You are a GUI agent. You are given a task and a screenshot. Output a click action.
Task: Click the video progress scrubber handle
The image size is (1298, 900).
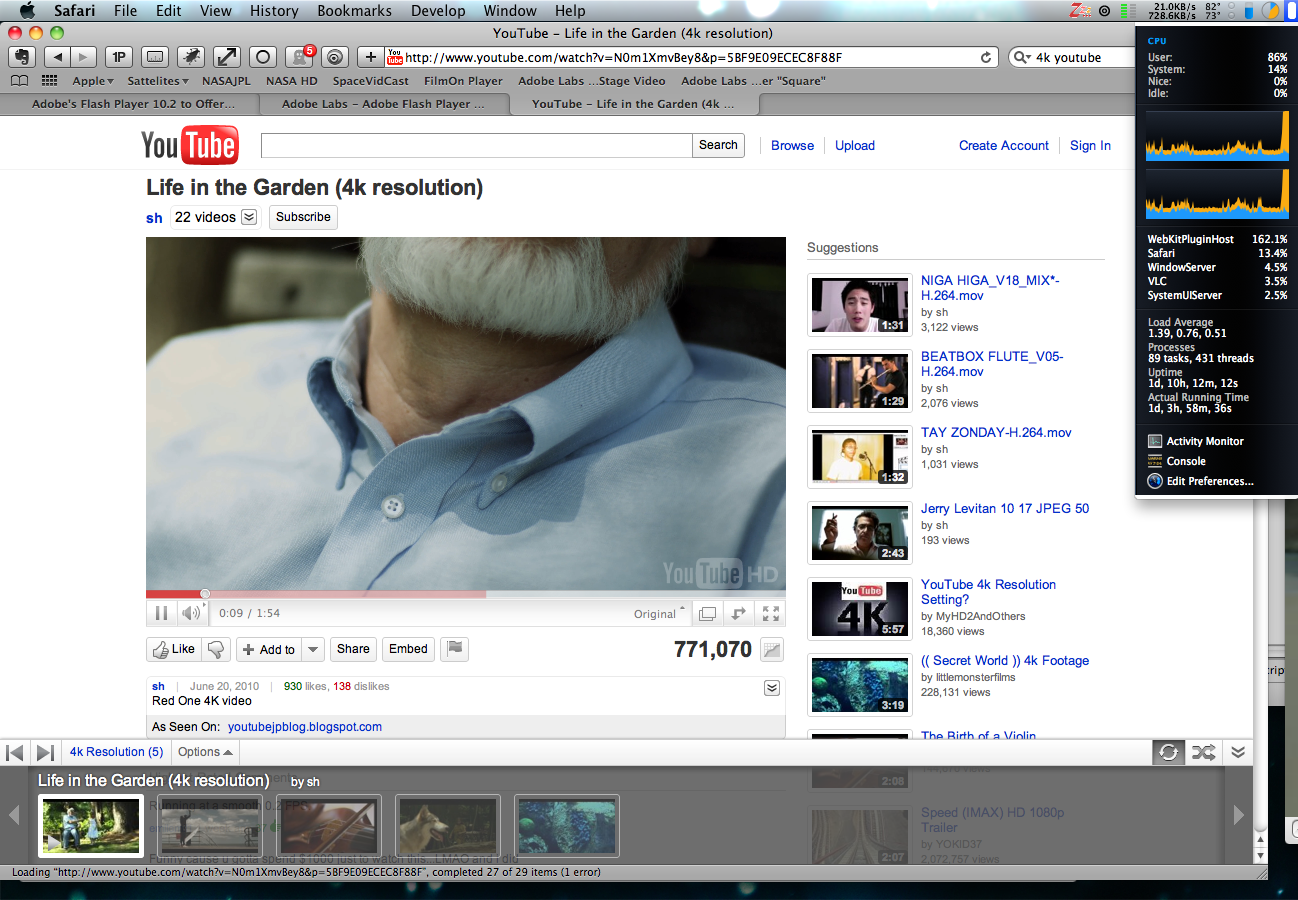[205, 594]
